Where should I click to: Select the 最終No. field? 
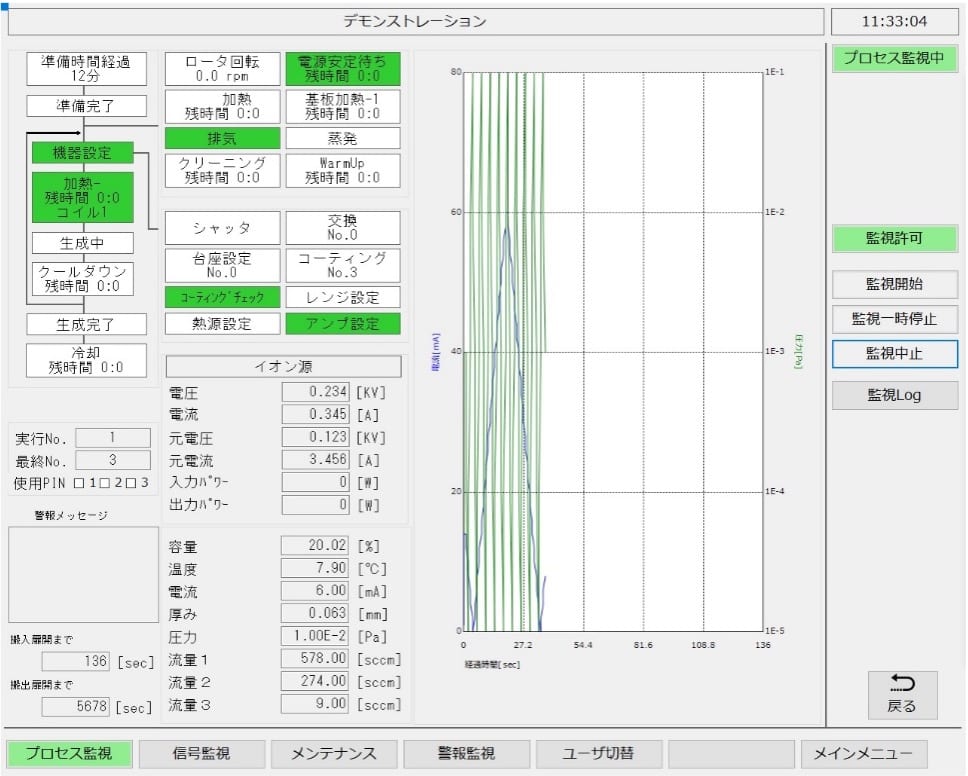pyautogui.click(x=113, y=461)
